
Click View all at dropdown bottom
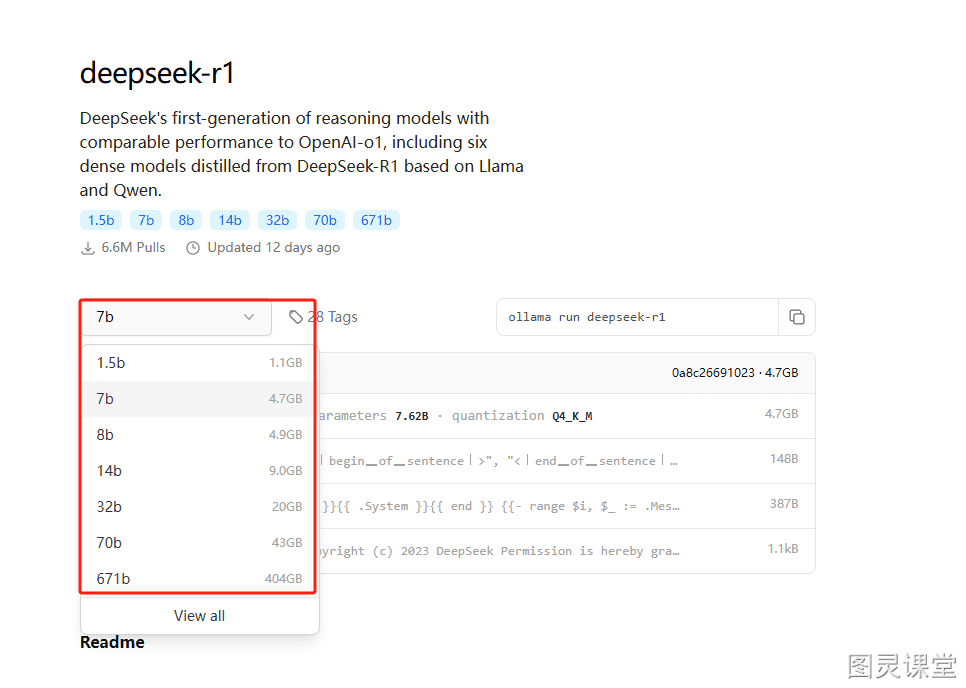[x=200, y=616]
